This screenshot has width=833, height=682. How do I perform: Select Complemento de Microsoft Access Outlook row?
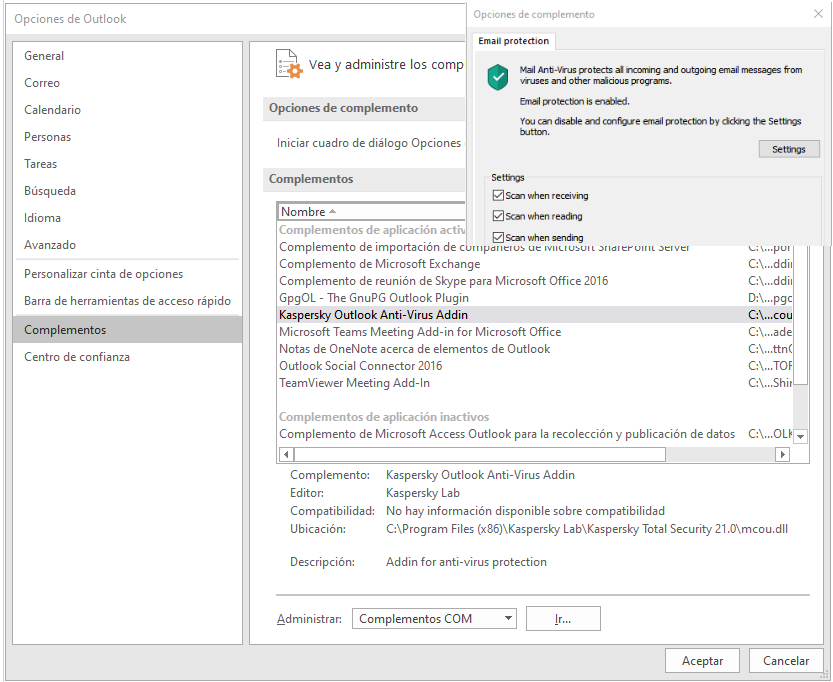536,434
